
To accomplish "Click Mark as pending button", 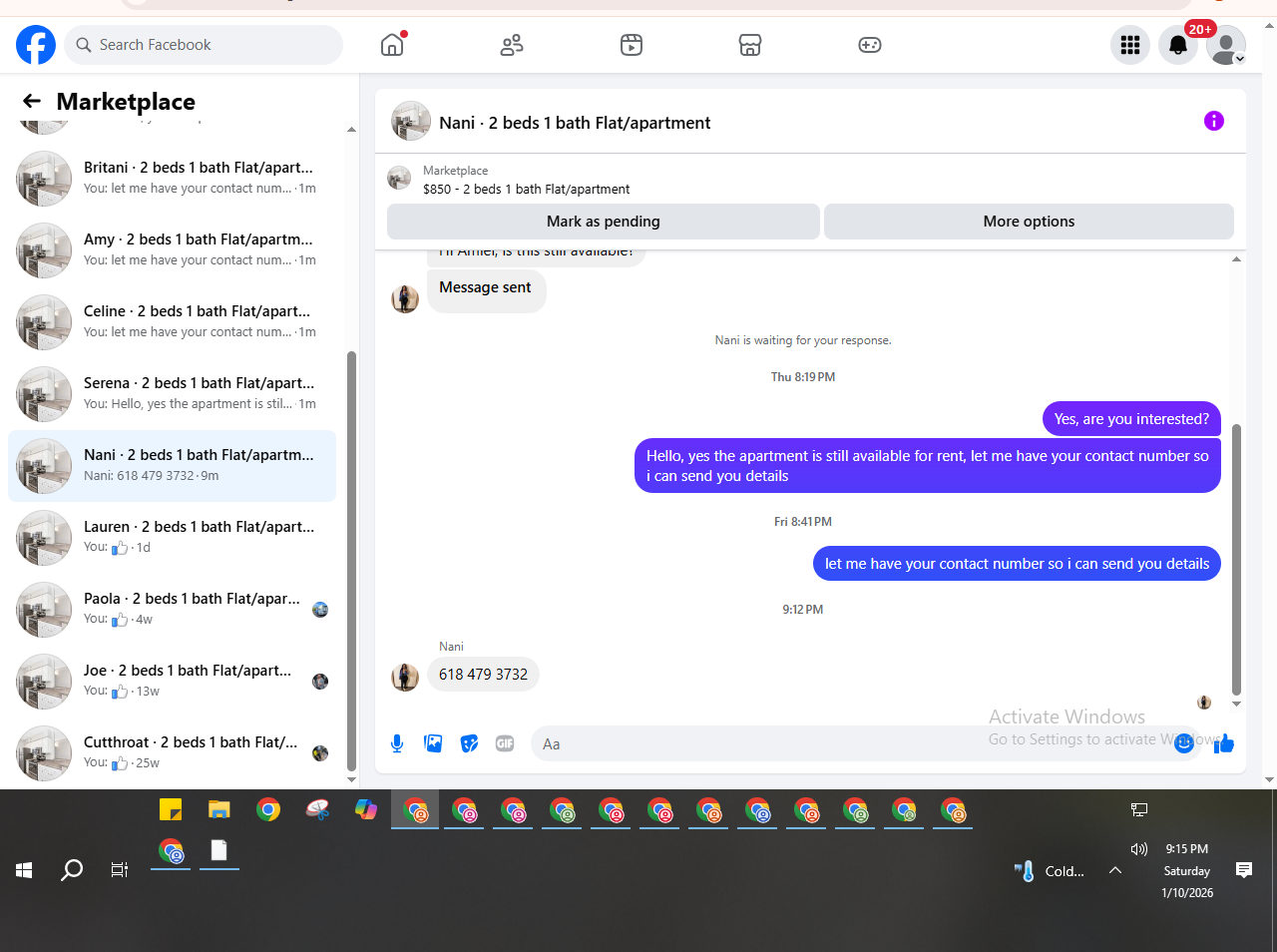I will (604, 222).
